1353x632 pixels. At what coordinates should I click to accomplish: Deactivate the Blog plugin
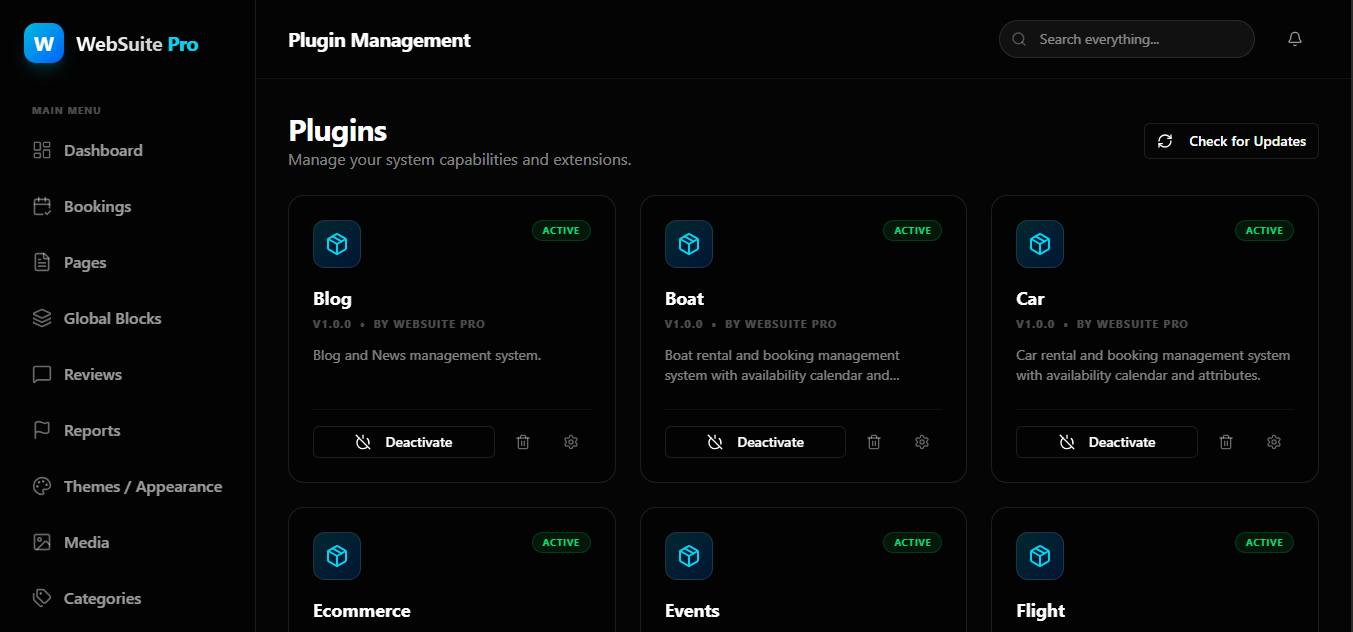click(x=404, y=442)
